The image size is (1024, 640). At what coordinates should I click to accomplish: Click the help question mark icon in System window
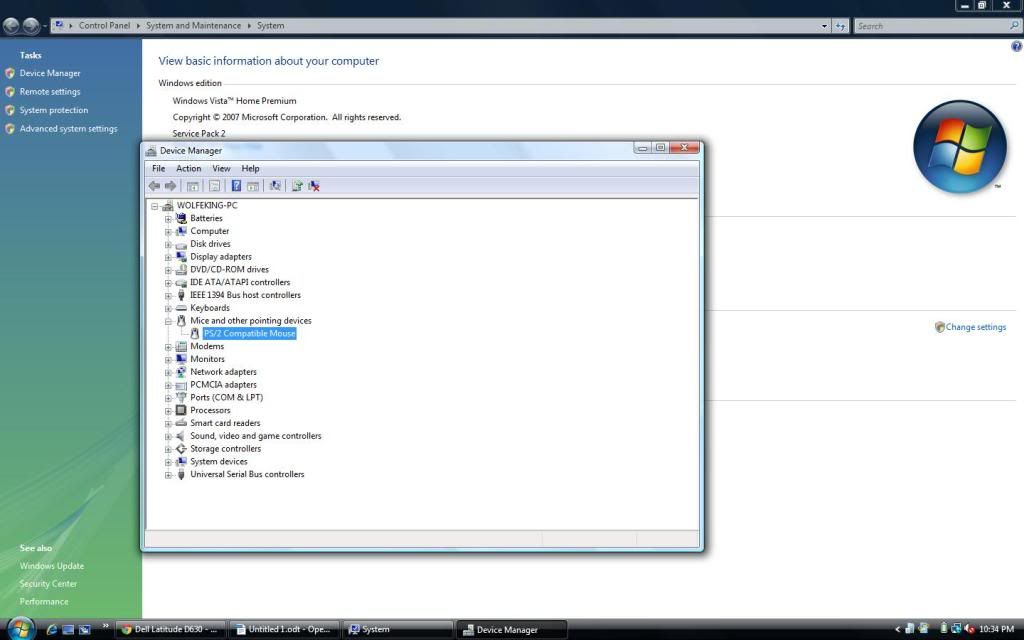[x=1017, y=46]
